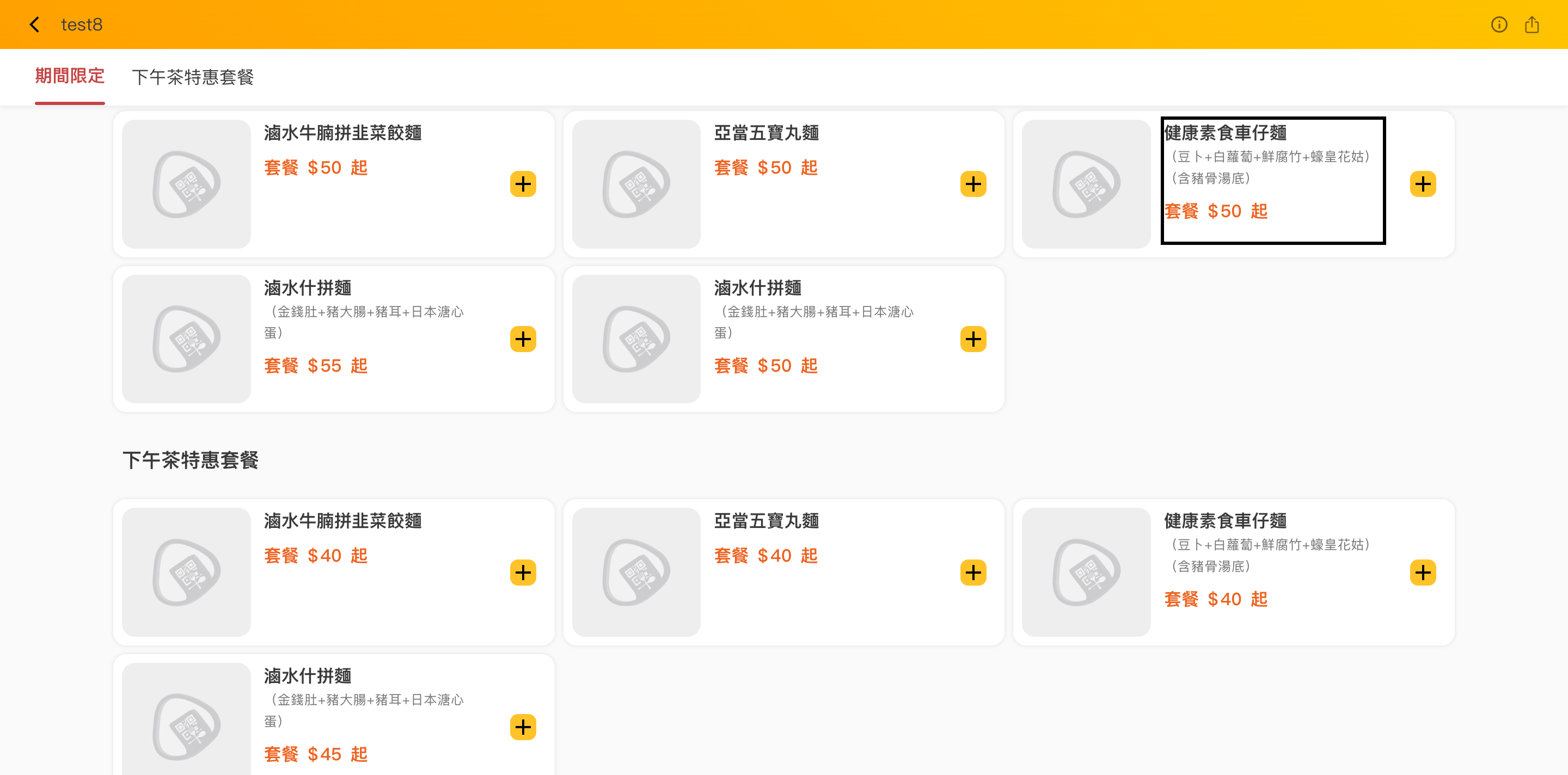Tap the share icon in header
Viewport: 1568px width, 775px height.
(x=1532, y=24)
